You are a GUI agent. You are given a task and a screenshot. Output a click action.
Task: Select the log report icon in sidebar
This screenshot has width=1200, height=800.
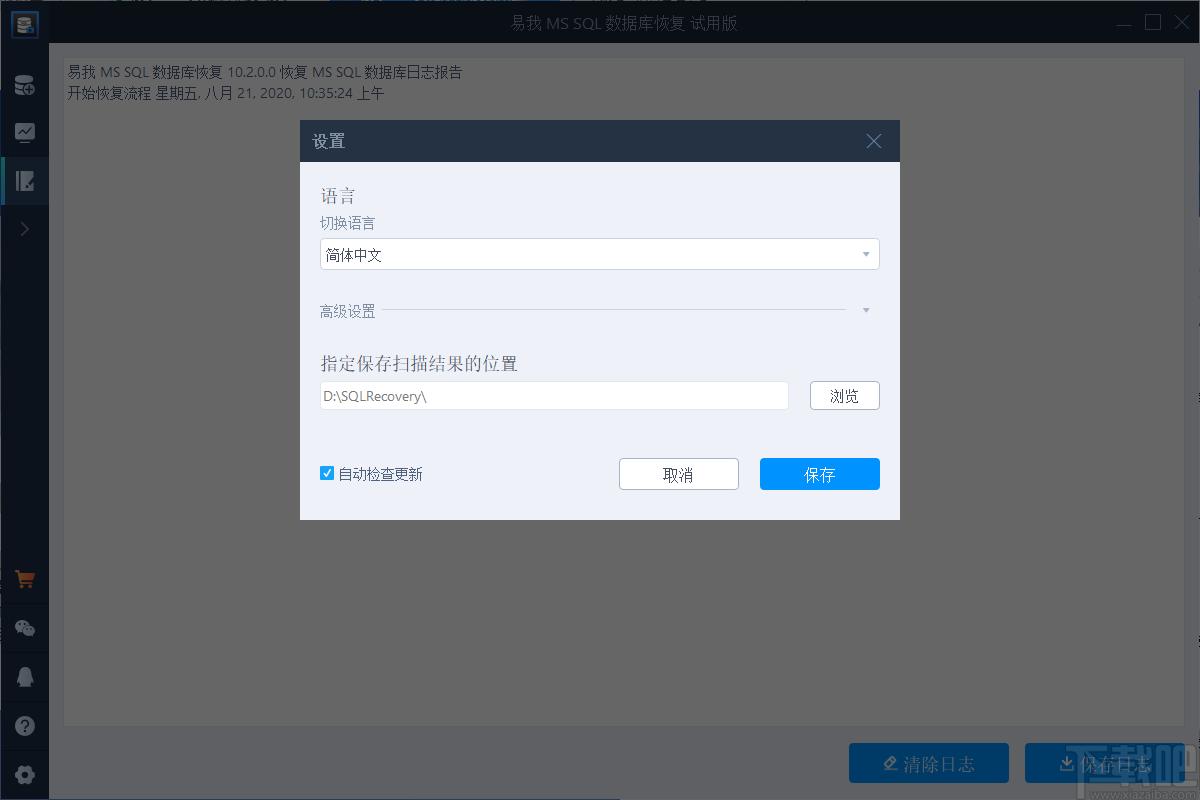[25, 181]
